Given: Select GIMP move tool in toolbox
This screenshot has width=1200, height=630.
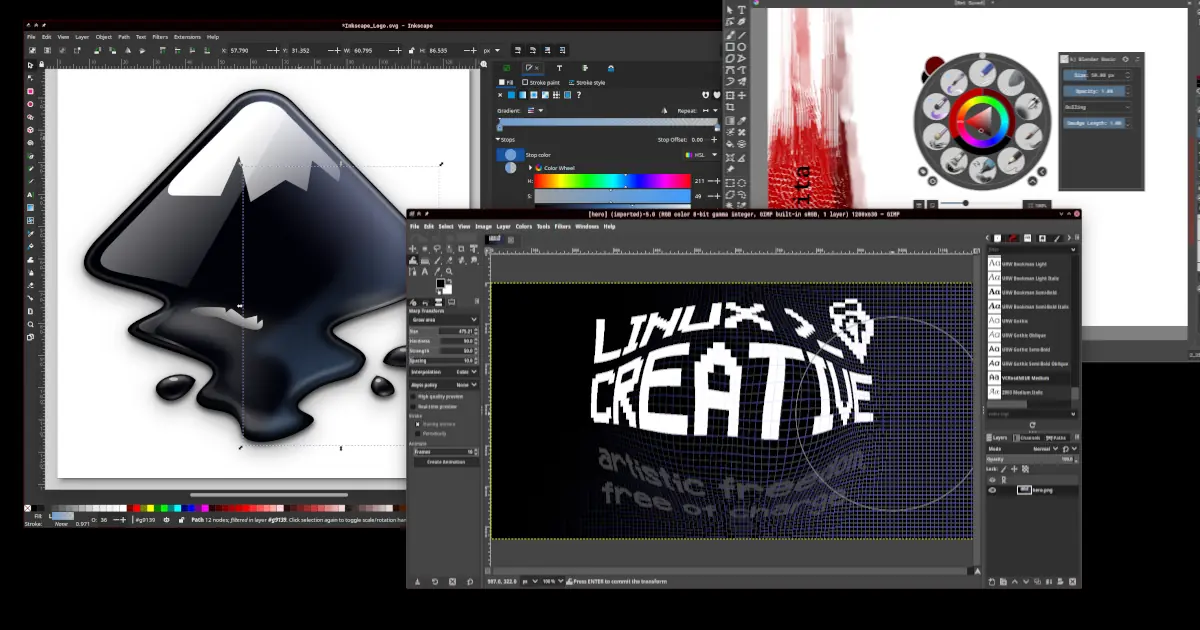Looking at the screenshot, I should click(x=413, y=248).
